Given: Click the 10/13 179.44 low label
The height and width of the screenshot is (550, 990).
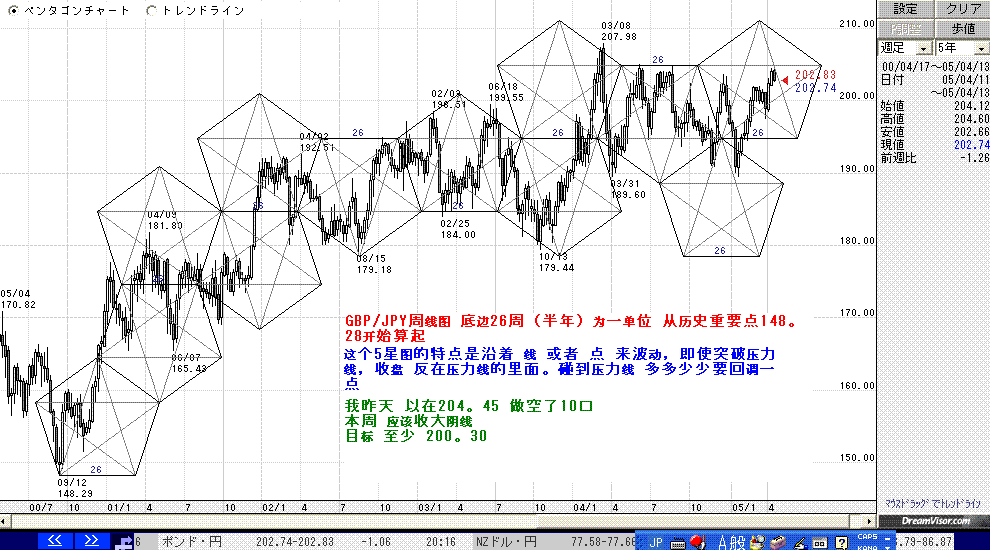Looking at the screenshot, I should (x=556, y=262).
